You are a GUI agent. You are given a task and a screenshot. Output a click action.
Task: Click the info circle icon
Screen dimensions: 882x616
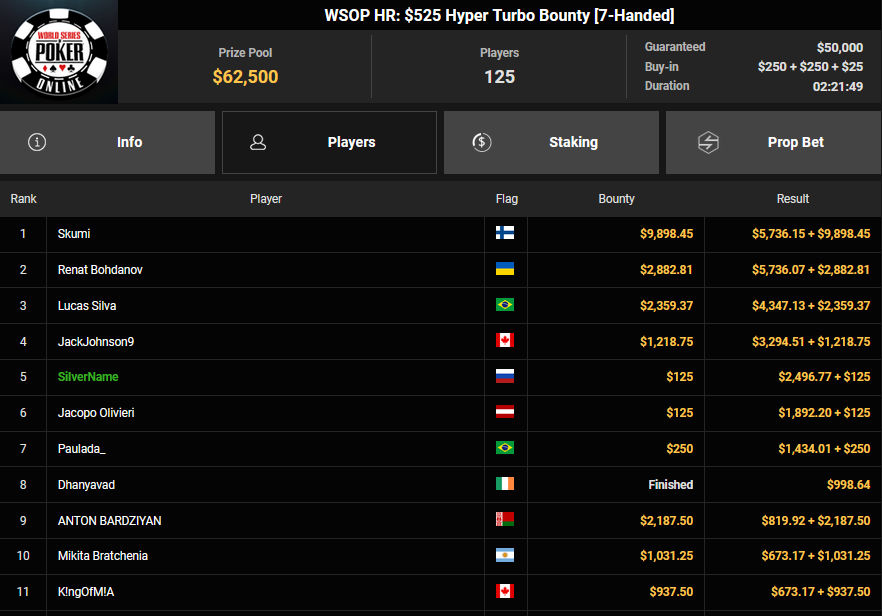(38, 142)
